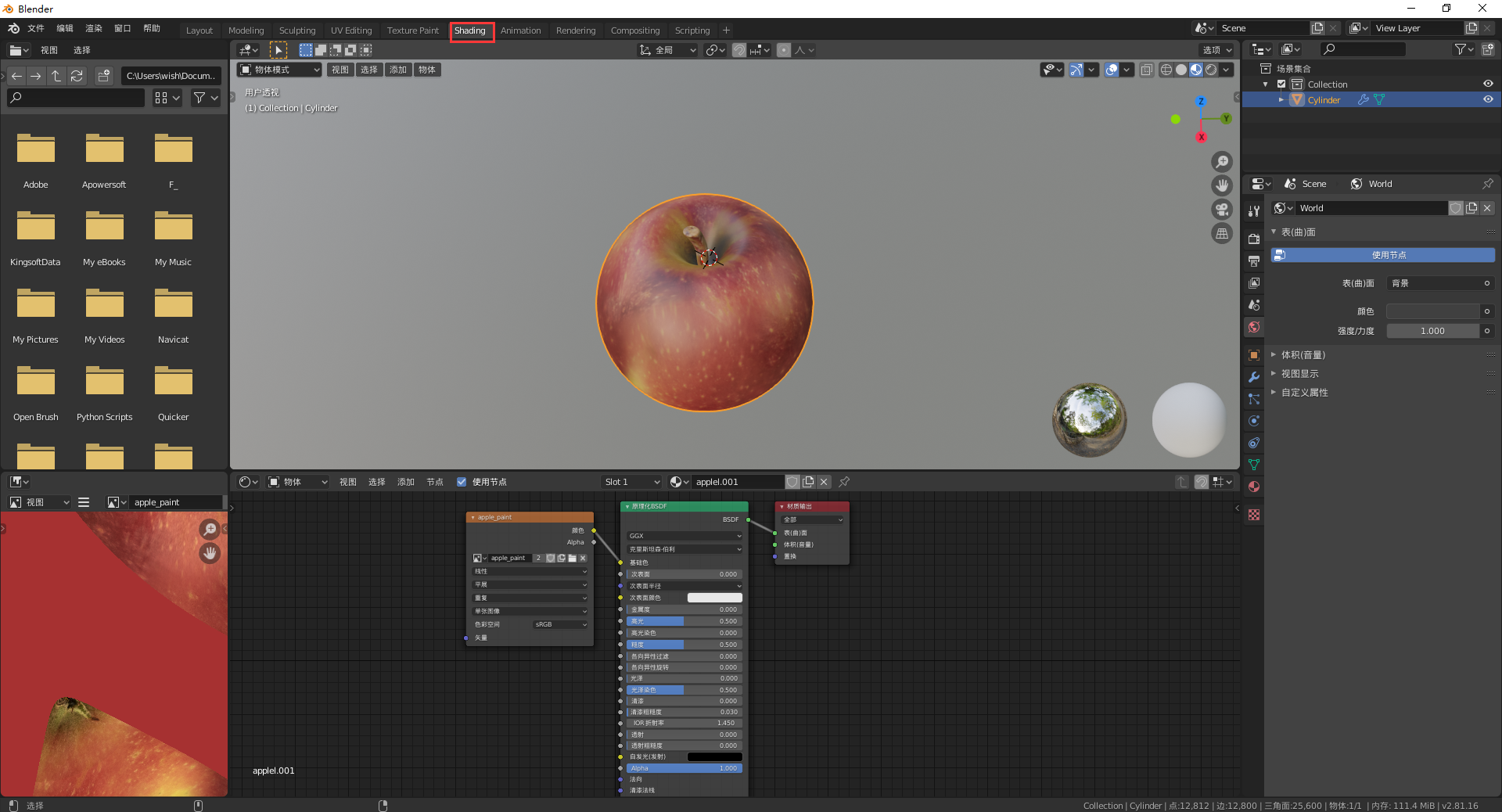
Task: Hide Collection via eye icon
Action: [1488, 84]
